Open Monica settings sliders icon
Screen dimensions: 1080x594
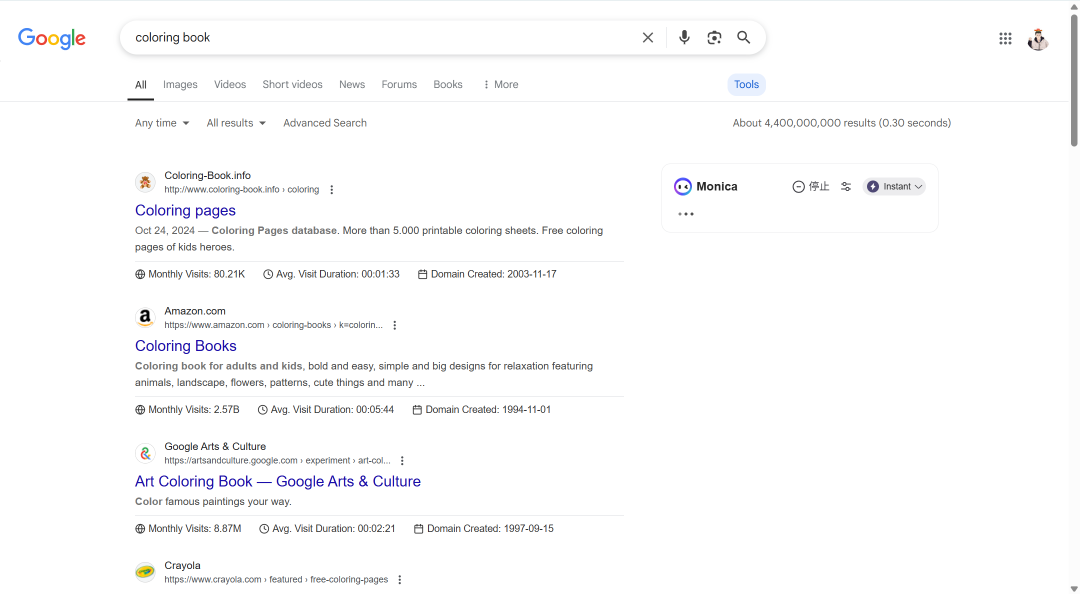(x=846, y=187)
